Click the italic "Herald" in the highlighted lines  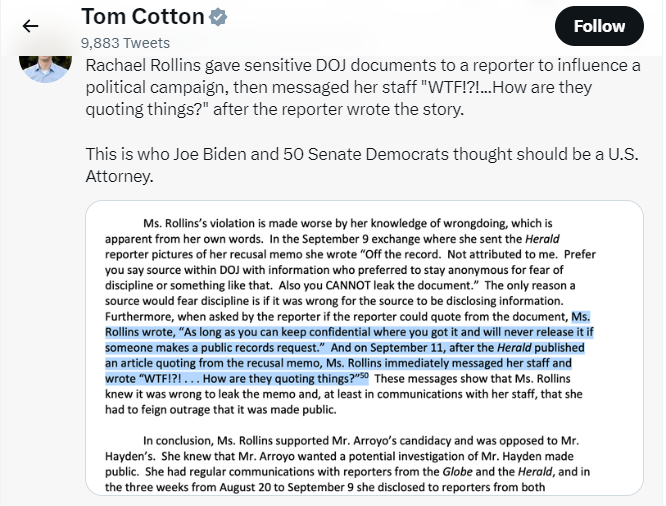click(x=514, y=348)
